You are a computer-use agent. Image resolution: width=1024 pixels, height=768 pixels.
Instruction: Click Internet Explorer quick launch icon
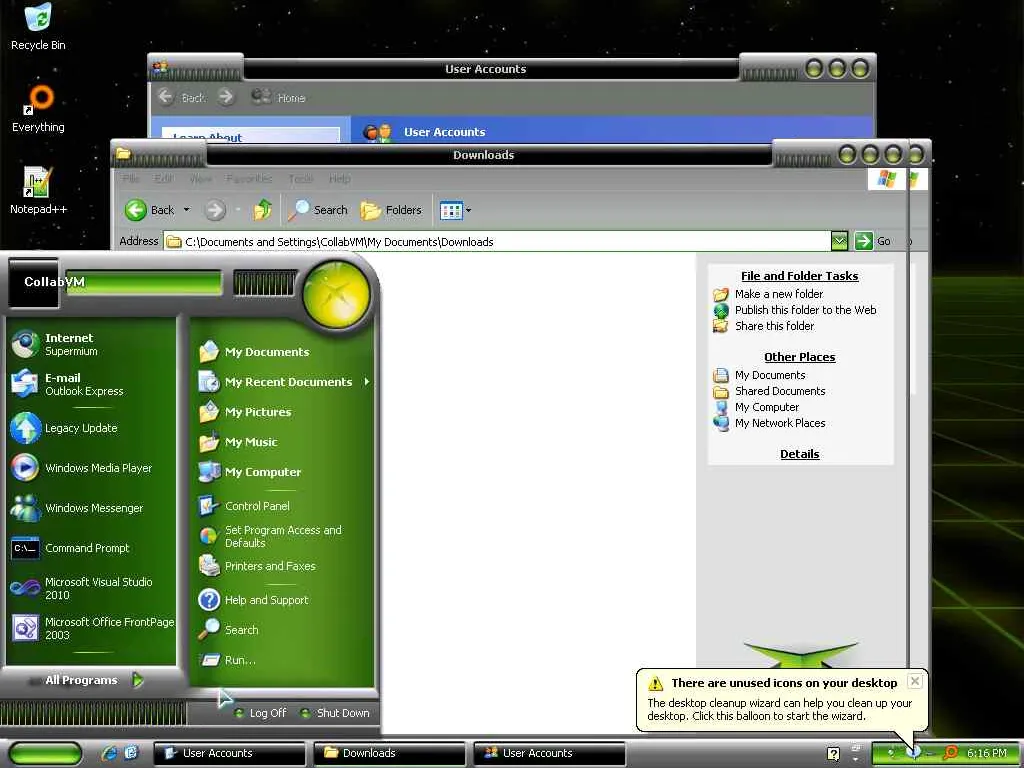pos(110,753)
